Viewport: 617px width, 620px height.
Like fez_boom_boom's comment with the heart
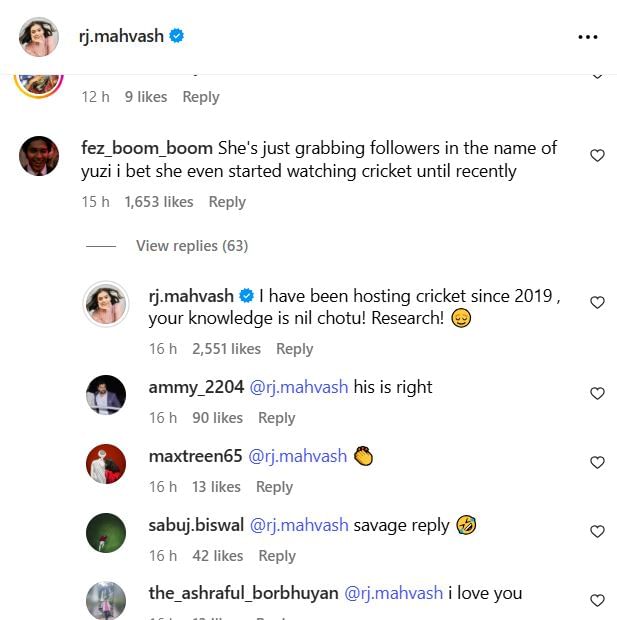(x=597, y=156)
